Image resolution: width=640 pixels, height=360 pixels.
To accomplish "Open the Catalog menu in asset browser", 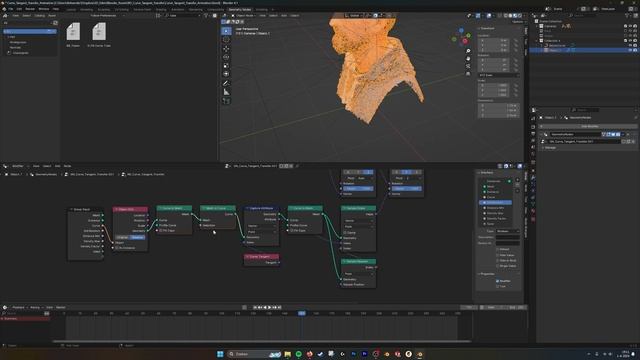I will point(40,16).
